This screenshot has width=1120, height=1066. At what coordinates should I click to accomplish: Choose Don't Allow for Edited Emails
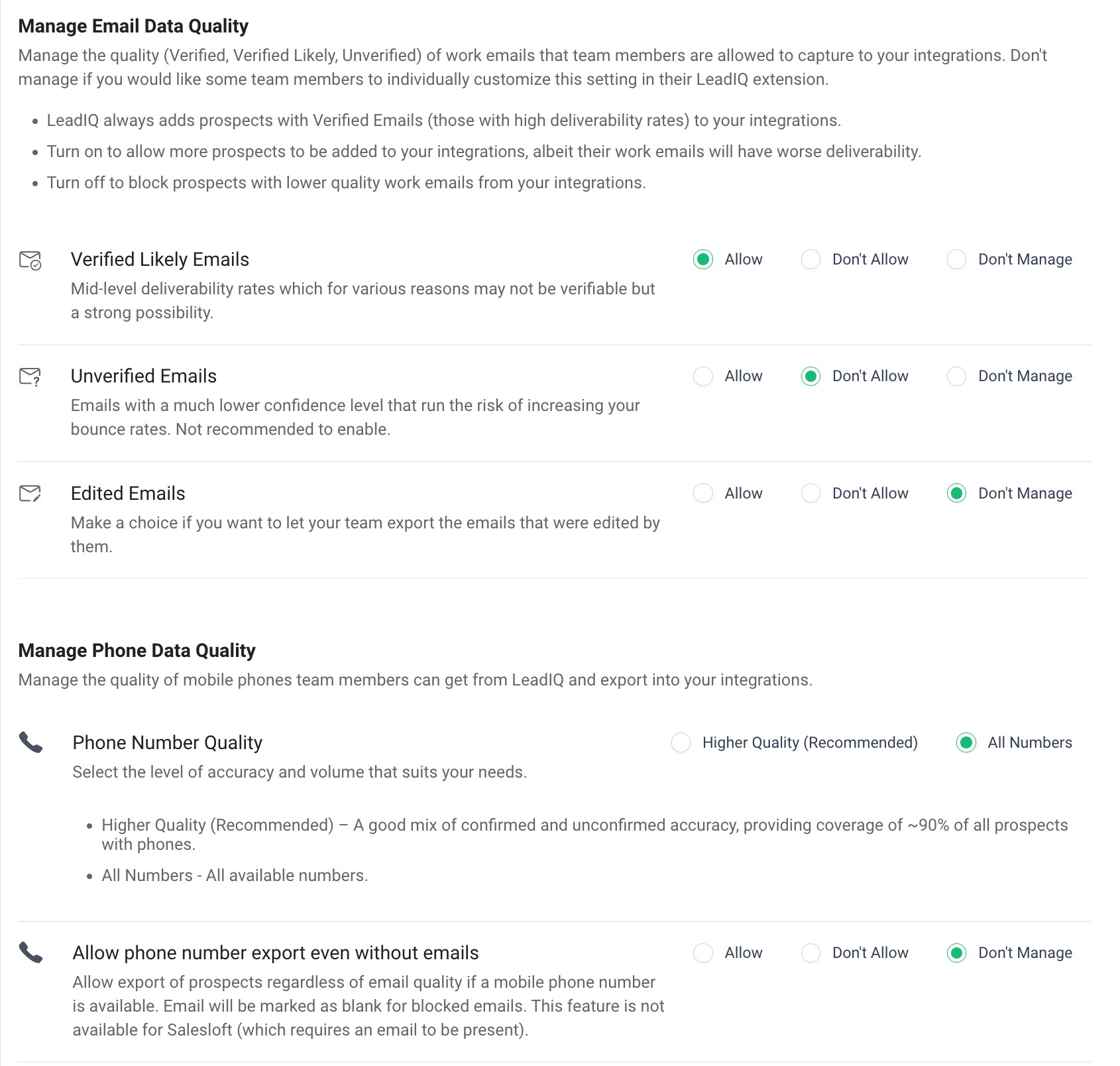pyautogui.click(x=811, y=493)
